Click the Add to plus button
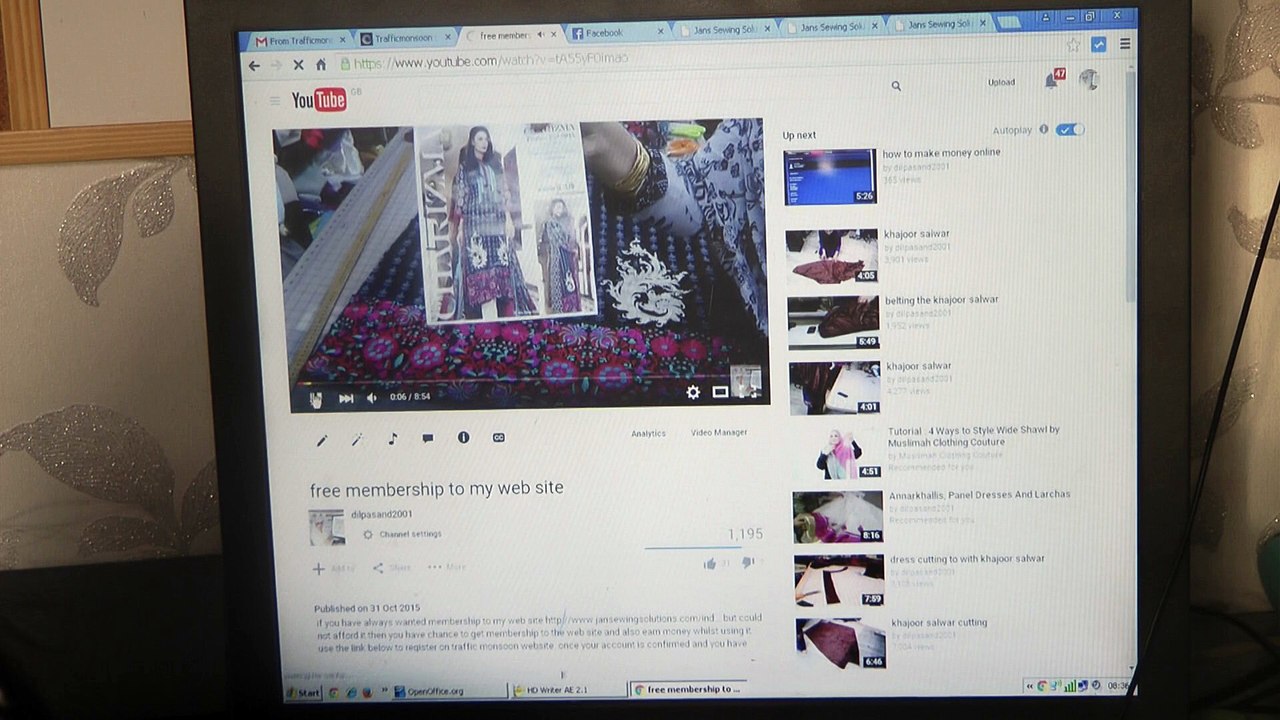The image size is (1280, 720). click(334, 569)
